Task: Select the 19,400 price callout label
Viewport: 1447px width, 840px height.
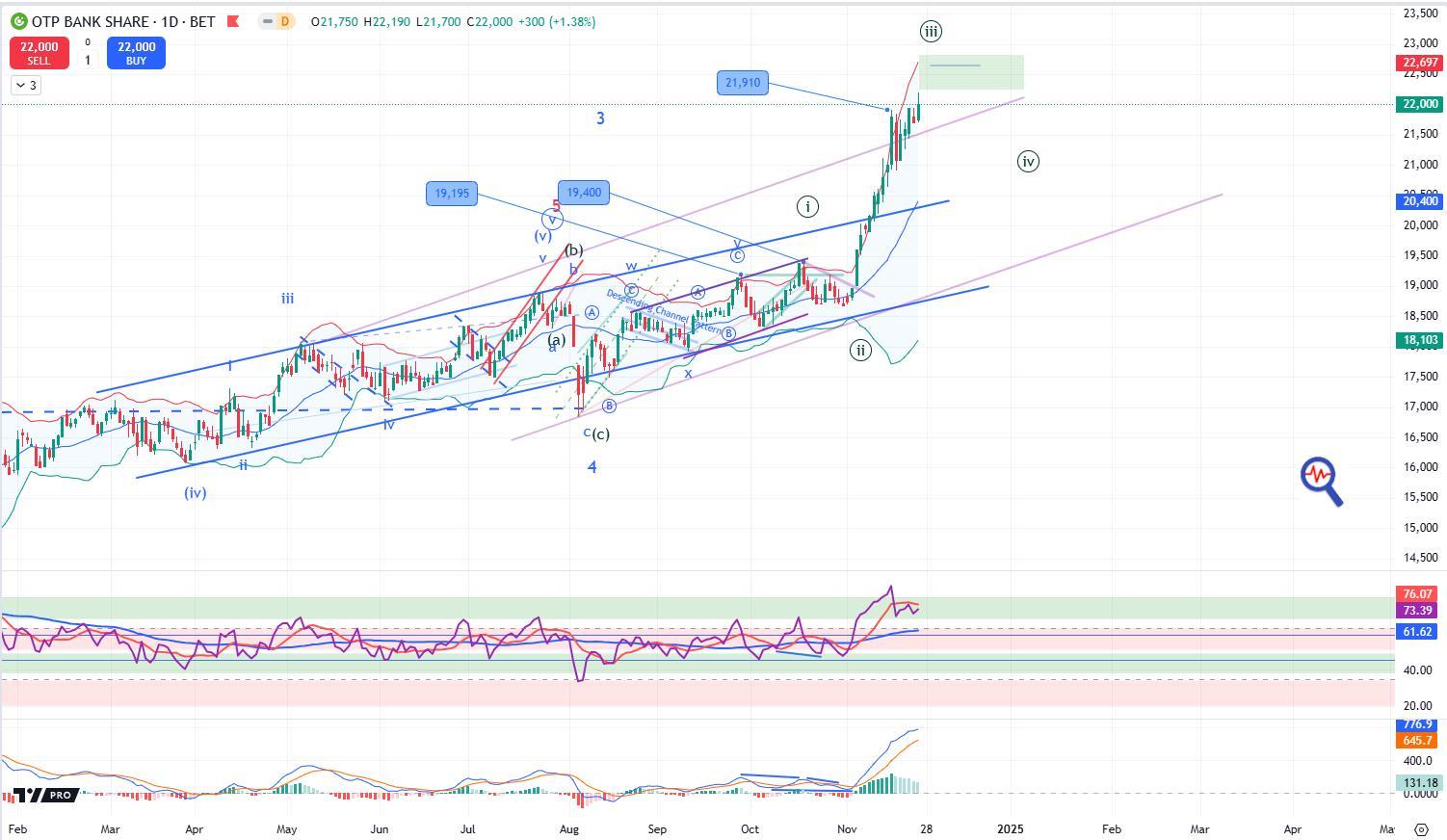Action: 584,193
